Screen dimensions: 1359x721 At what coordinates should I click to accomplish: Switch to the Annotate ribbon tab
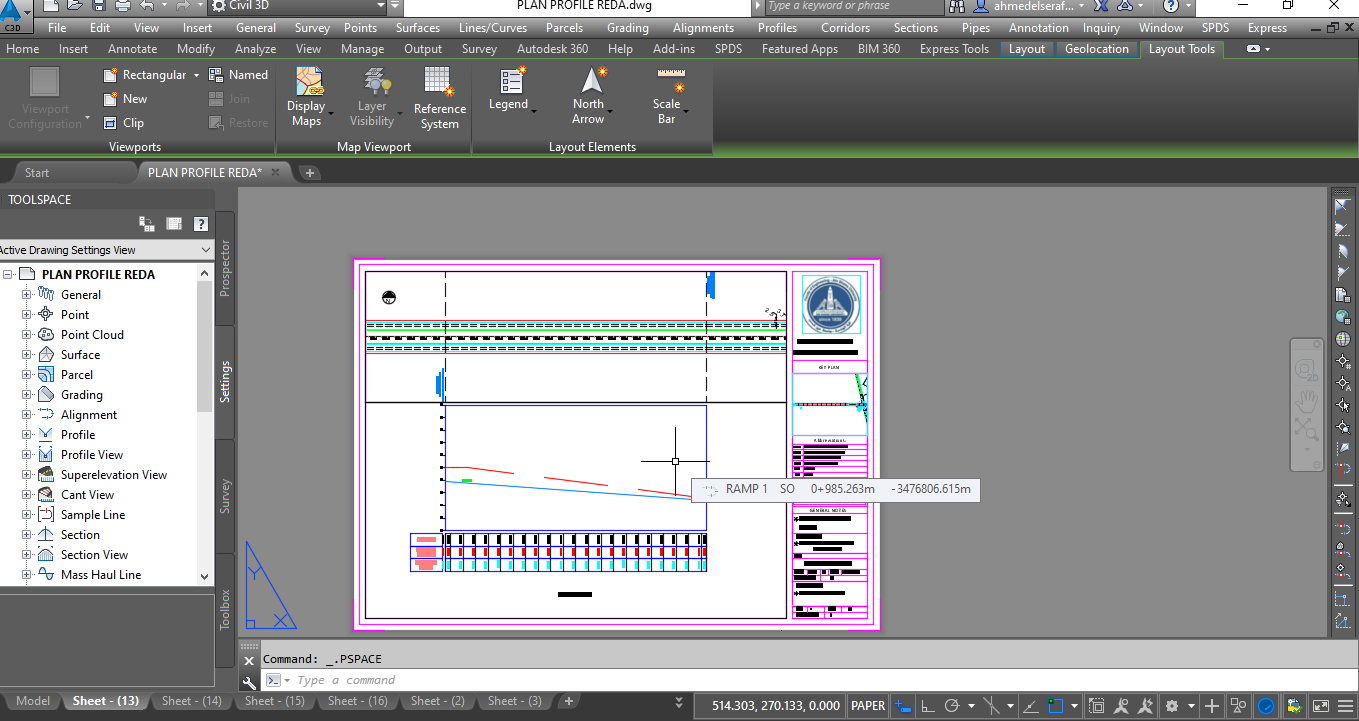point(132,48)
